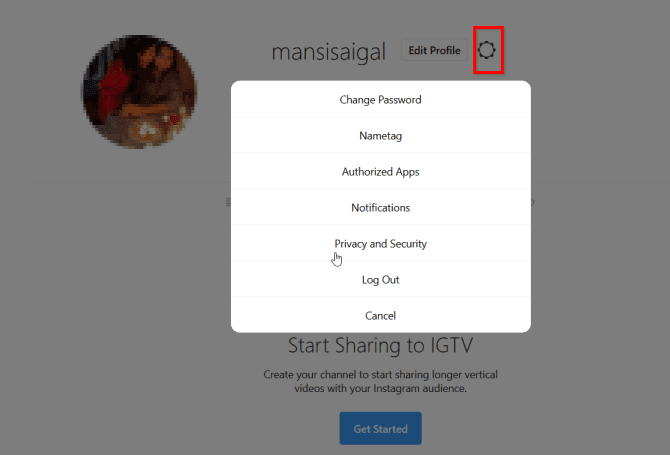This screenshot has height=455, width=670.
Task: Click the Edit Profile button
Action: 434,50
